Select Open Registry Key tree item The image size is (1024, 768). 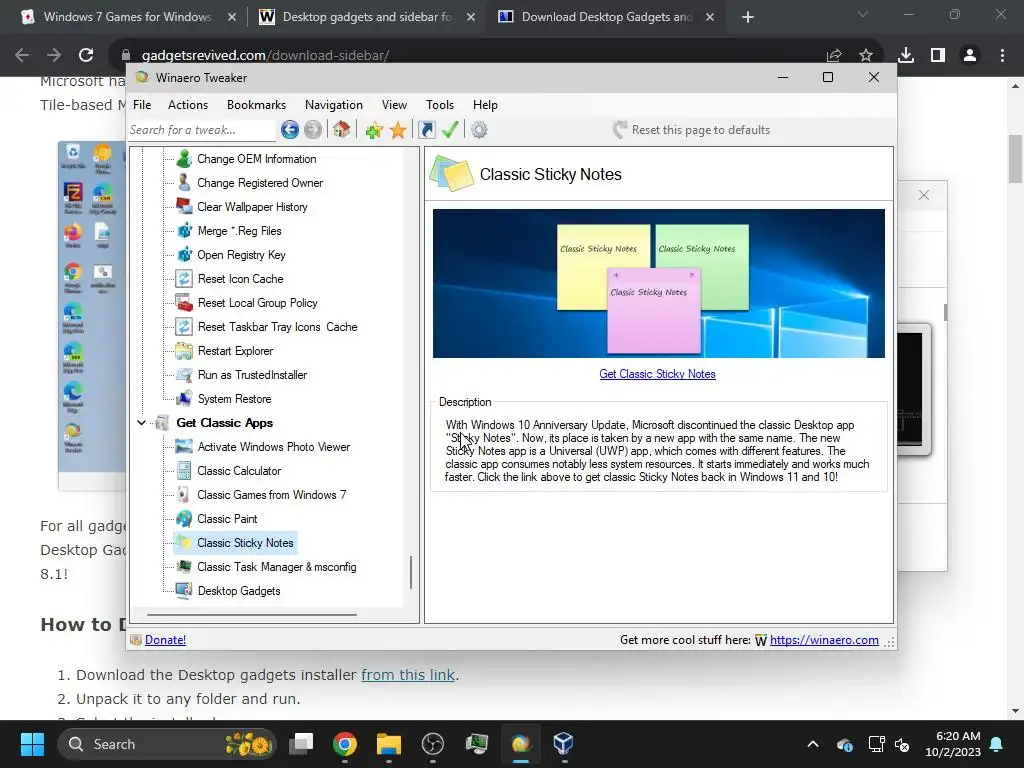pos(241,255)
